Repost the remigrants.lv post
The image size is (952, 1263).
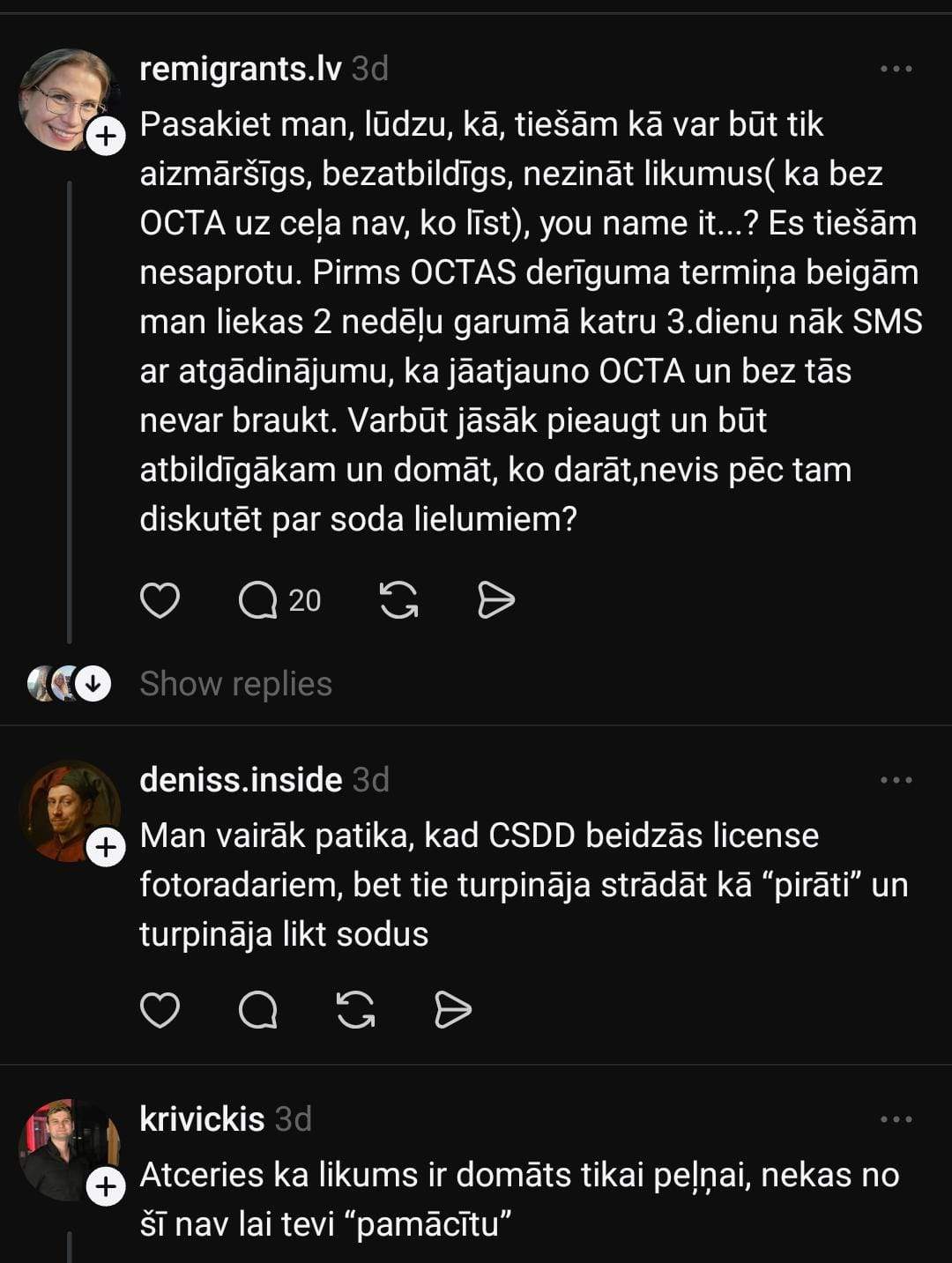coord(398,601)
